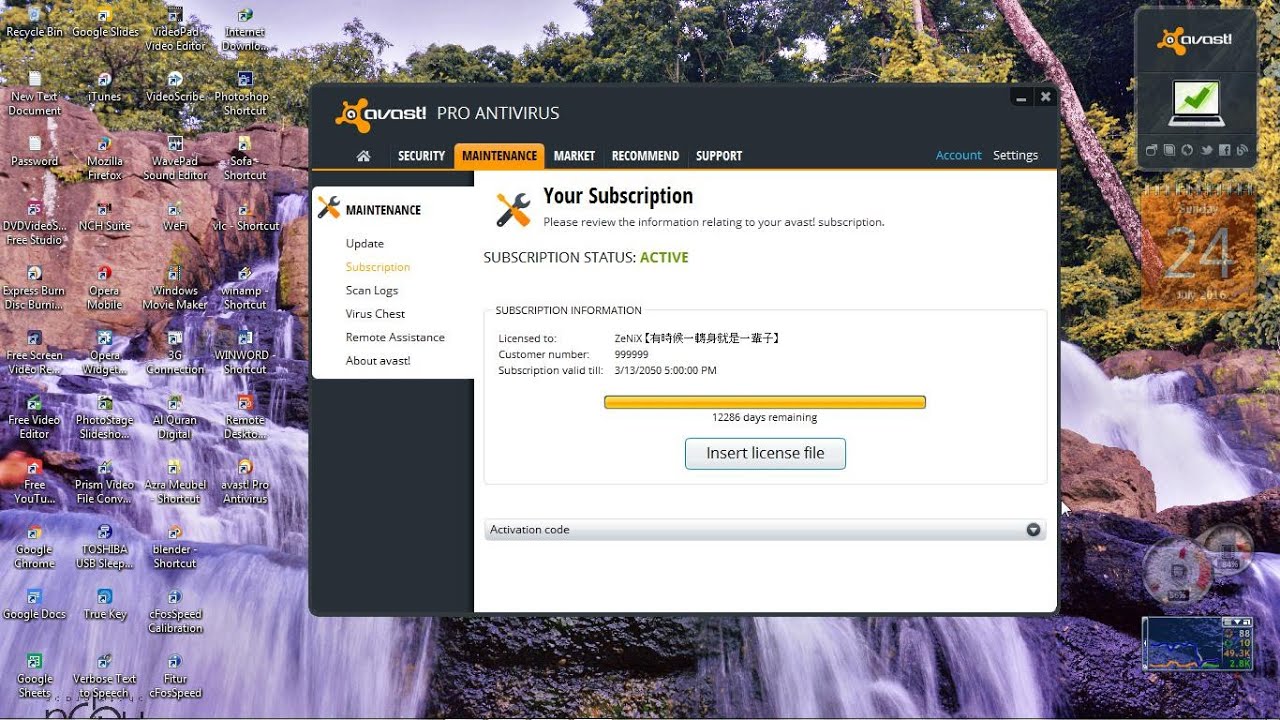Open the SECURITY tab
The height and width of the screenshot is (720, 1280).
pyautogui.click(x=421, y=156)
